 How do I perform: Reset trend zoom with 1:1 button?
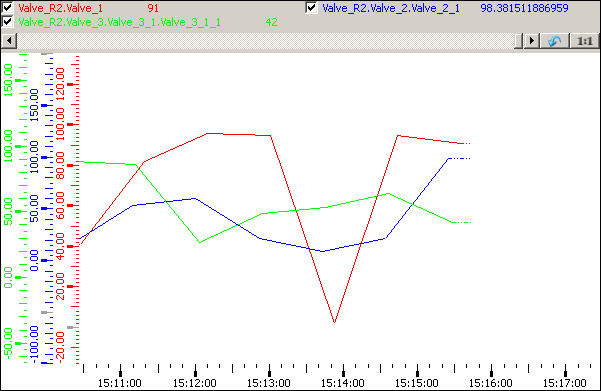pos(584,41)
